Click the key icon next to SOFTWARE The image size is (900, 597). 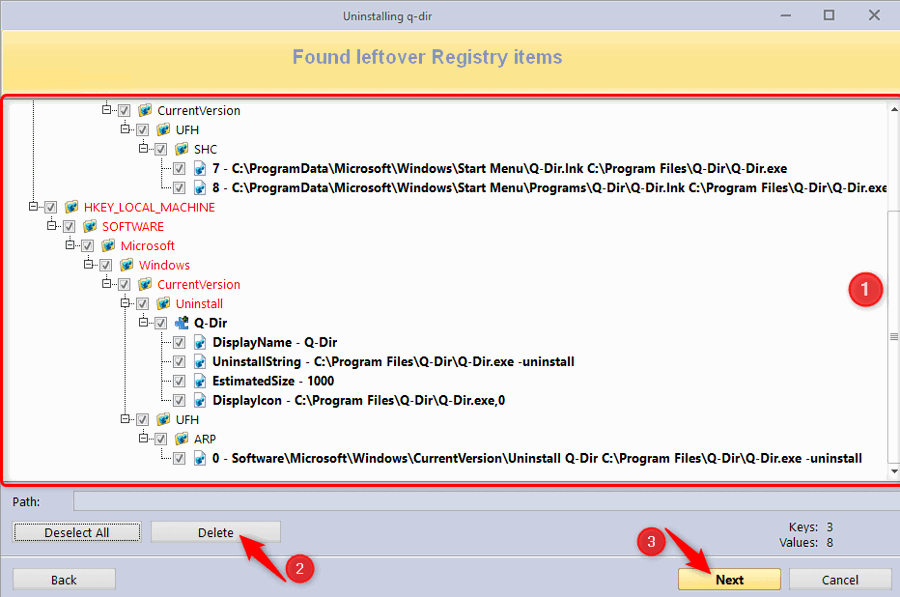pyautogui.click(x=90, y=226)
